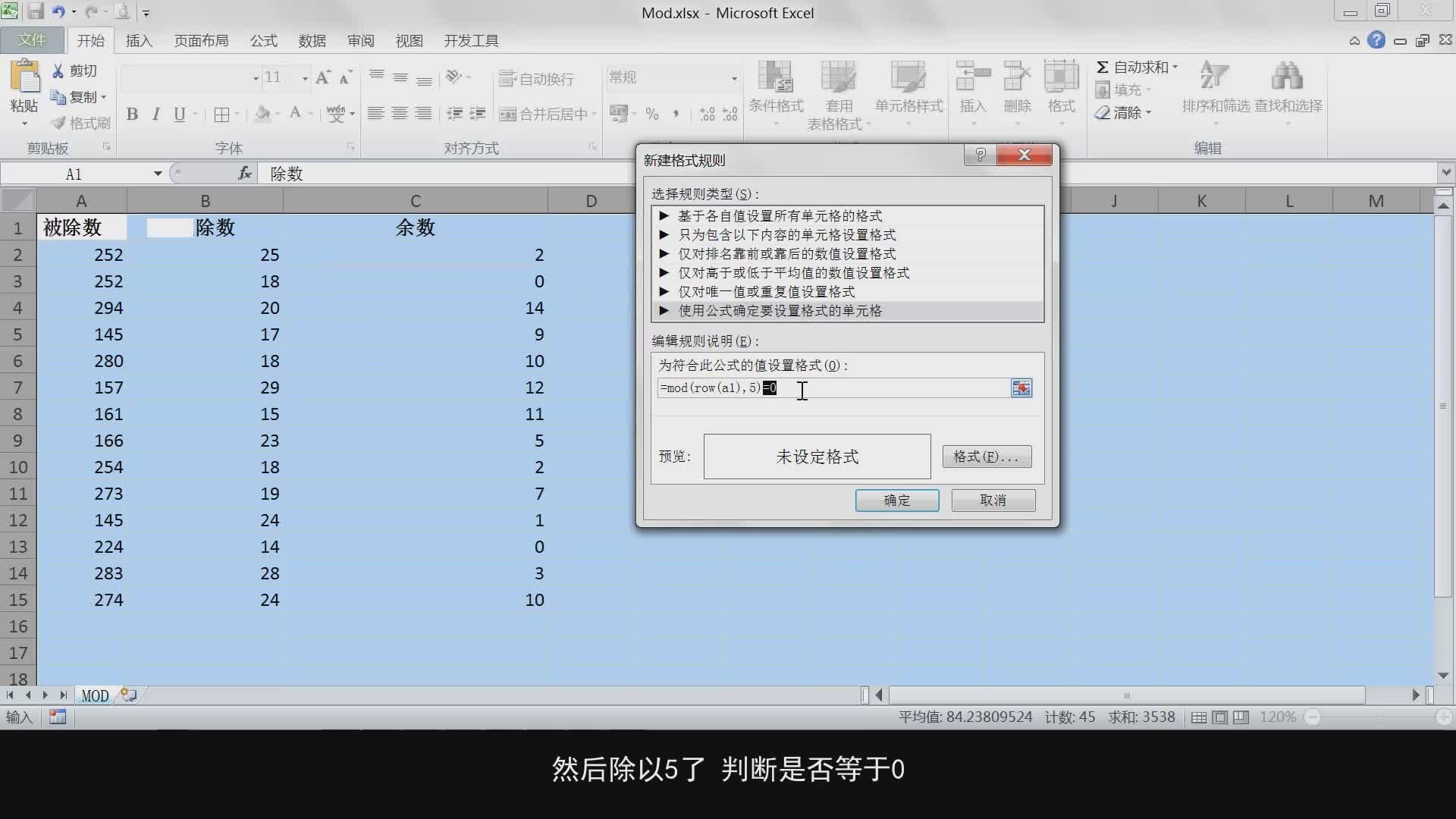This screenshot has height=819, width=1456.
Task: Click the Cut scissors icon
Action: pyautogui.click(x=58, y=71)
